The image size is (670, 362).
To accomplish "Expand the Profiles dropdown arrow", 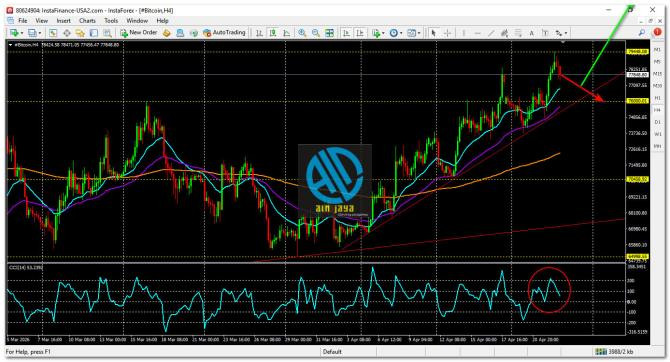I will (40, 33).
